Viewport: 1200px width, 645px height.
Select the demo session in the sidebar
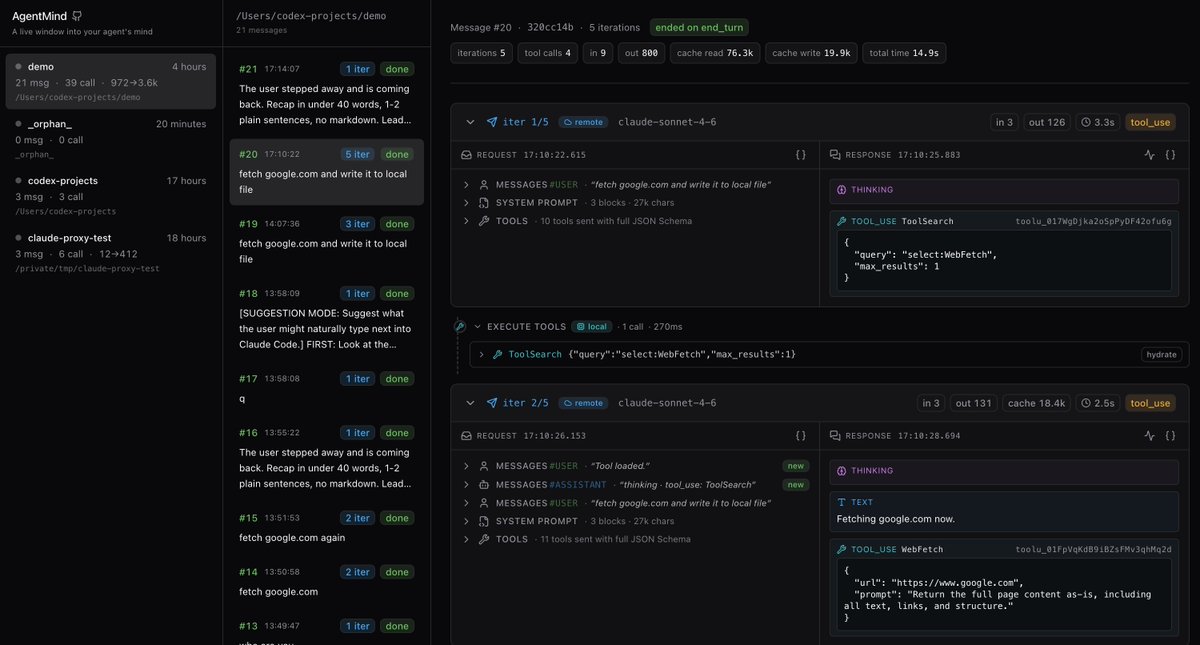tap(111, 81)
